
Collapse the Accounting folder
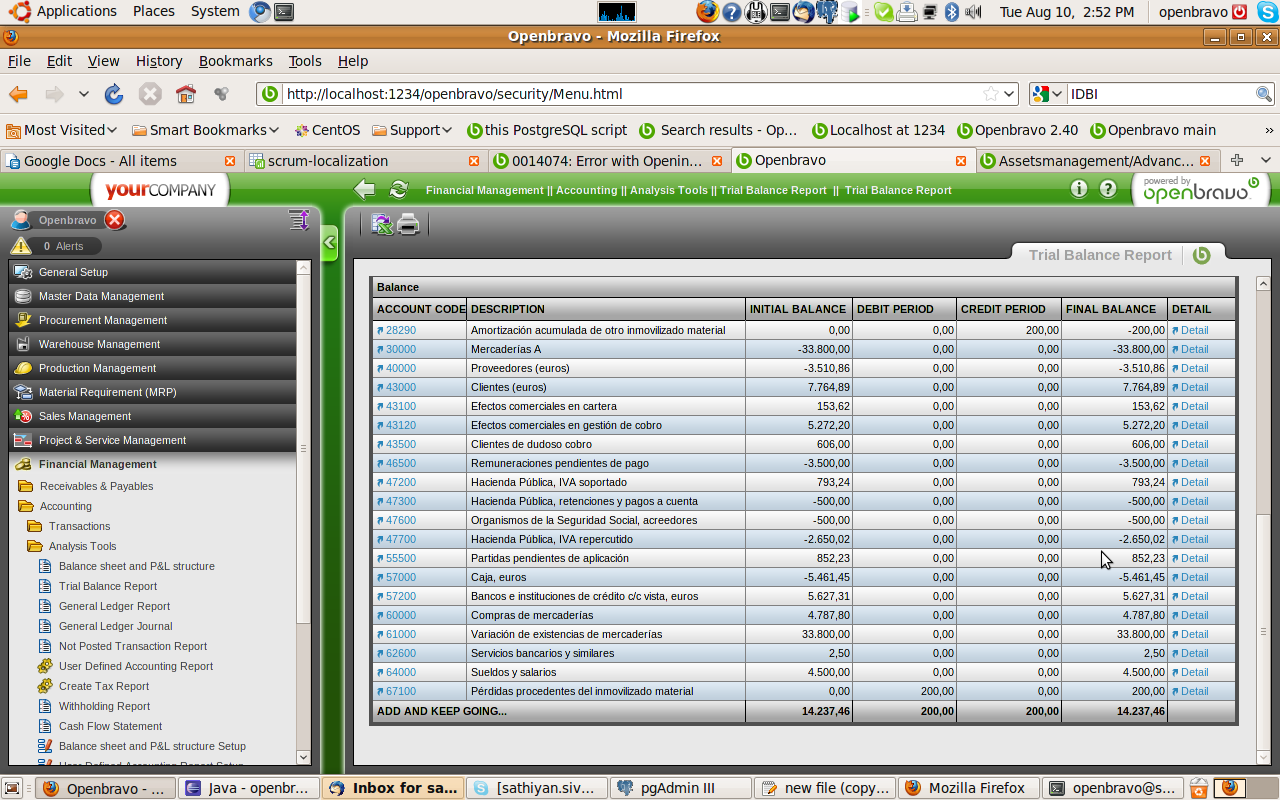[x=26, y=506]
